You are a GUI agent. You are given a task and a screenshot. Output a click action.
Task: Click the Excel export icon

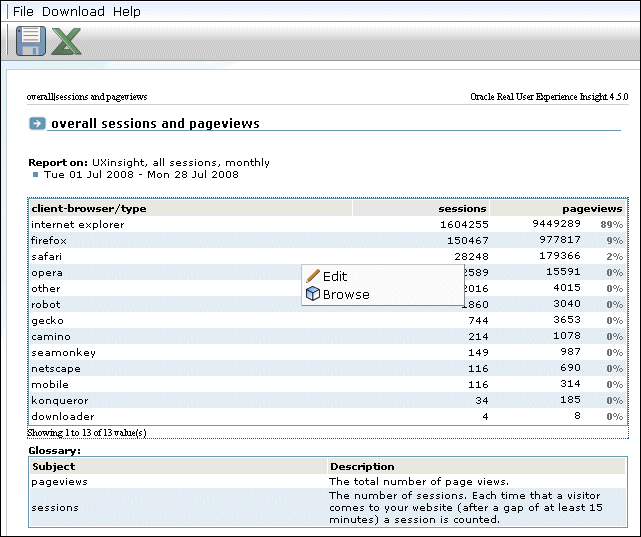66,41
